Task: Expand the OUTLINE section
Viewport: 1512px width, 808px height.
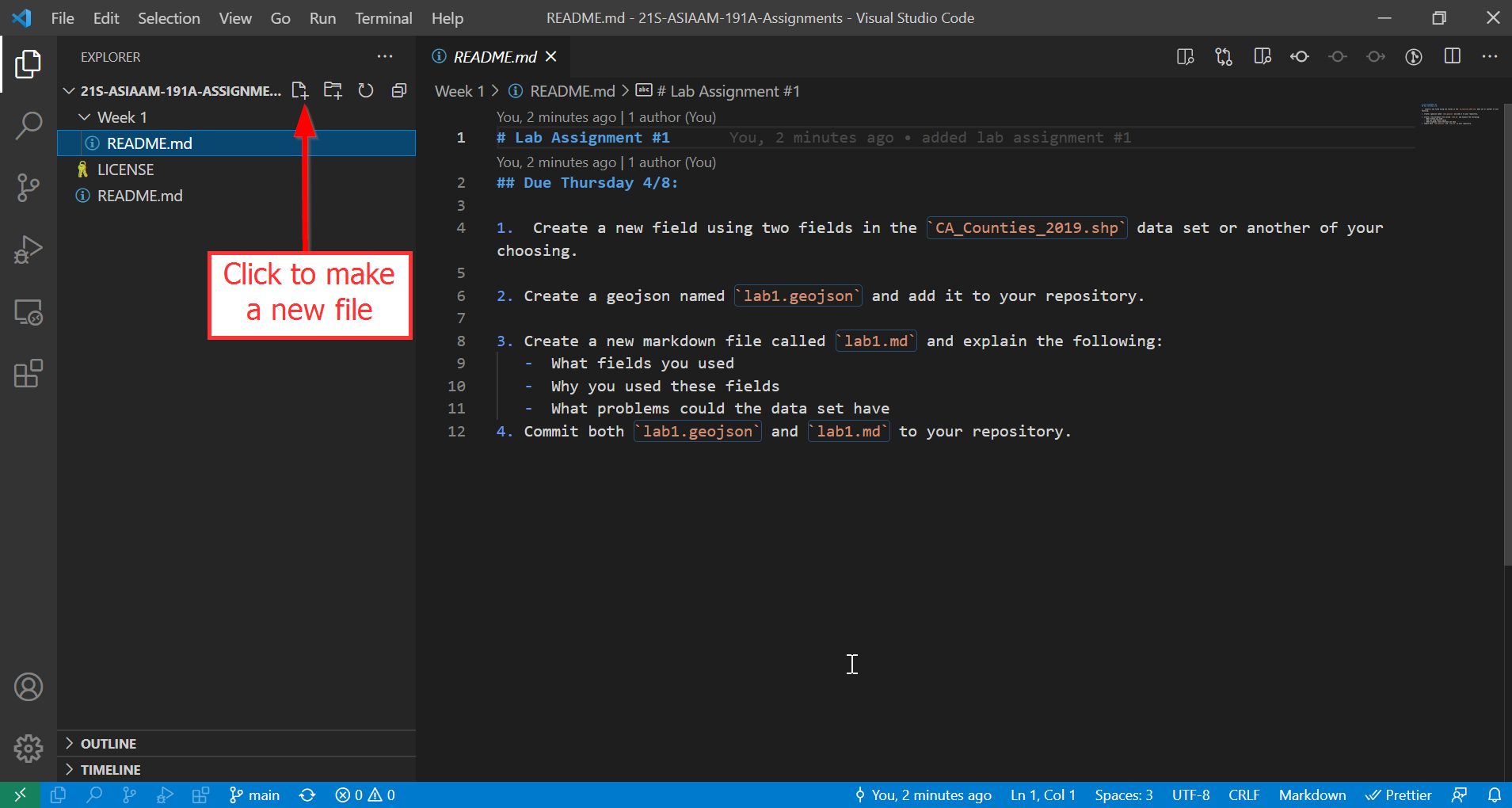Action: tap(108, 744)
